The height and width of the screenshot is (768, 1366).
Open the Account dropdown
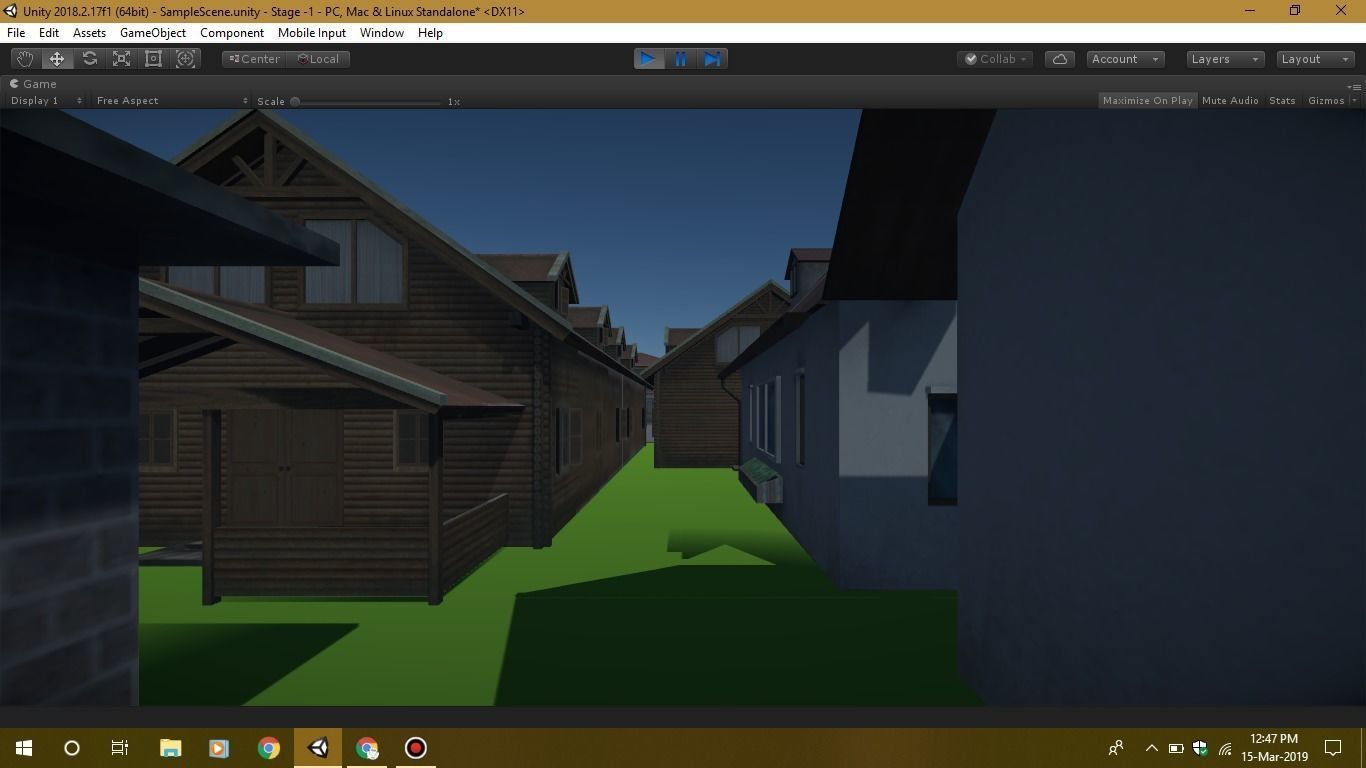point(1125,59)
